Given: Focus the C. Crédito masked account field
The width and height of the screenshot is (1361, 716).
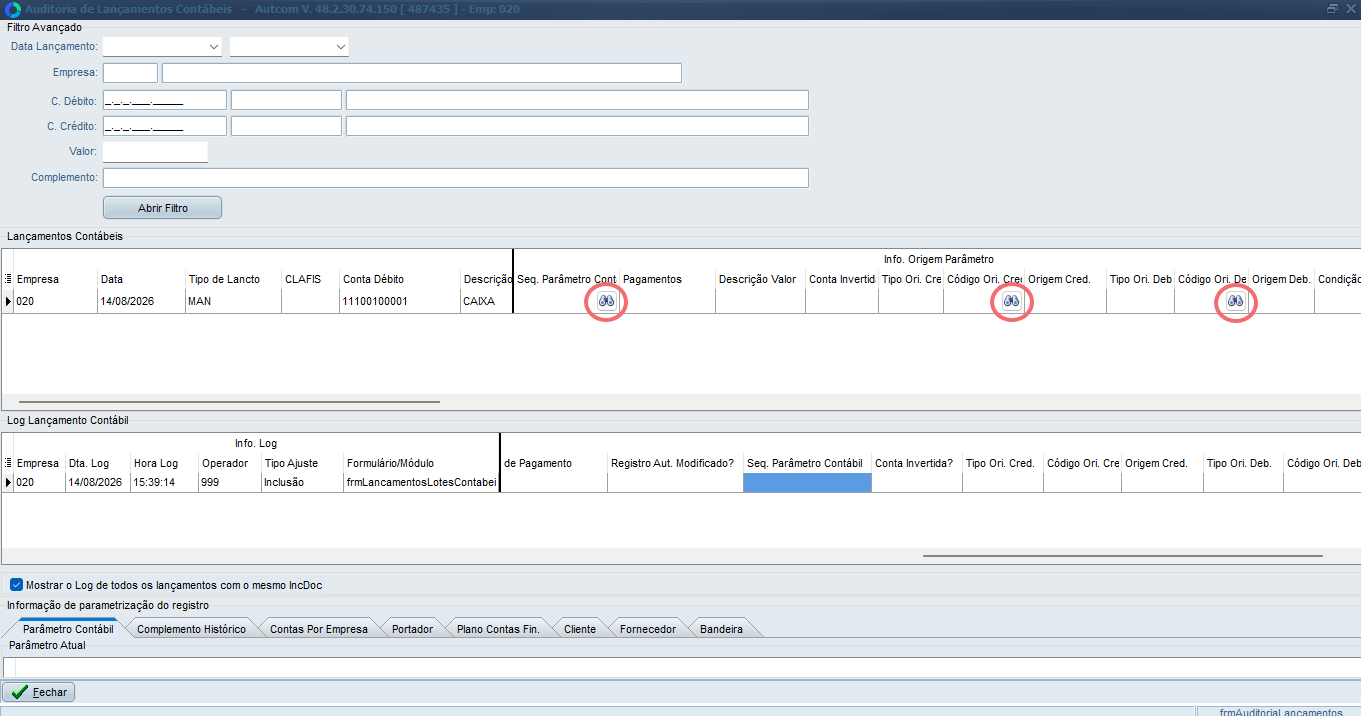Looking at the screenshot, I should [x=165, y=126].
